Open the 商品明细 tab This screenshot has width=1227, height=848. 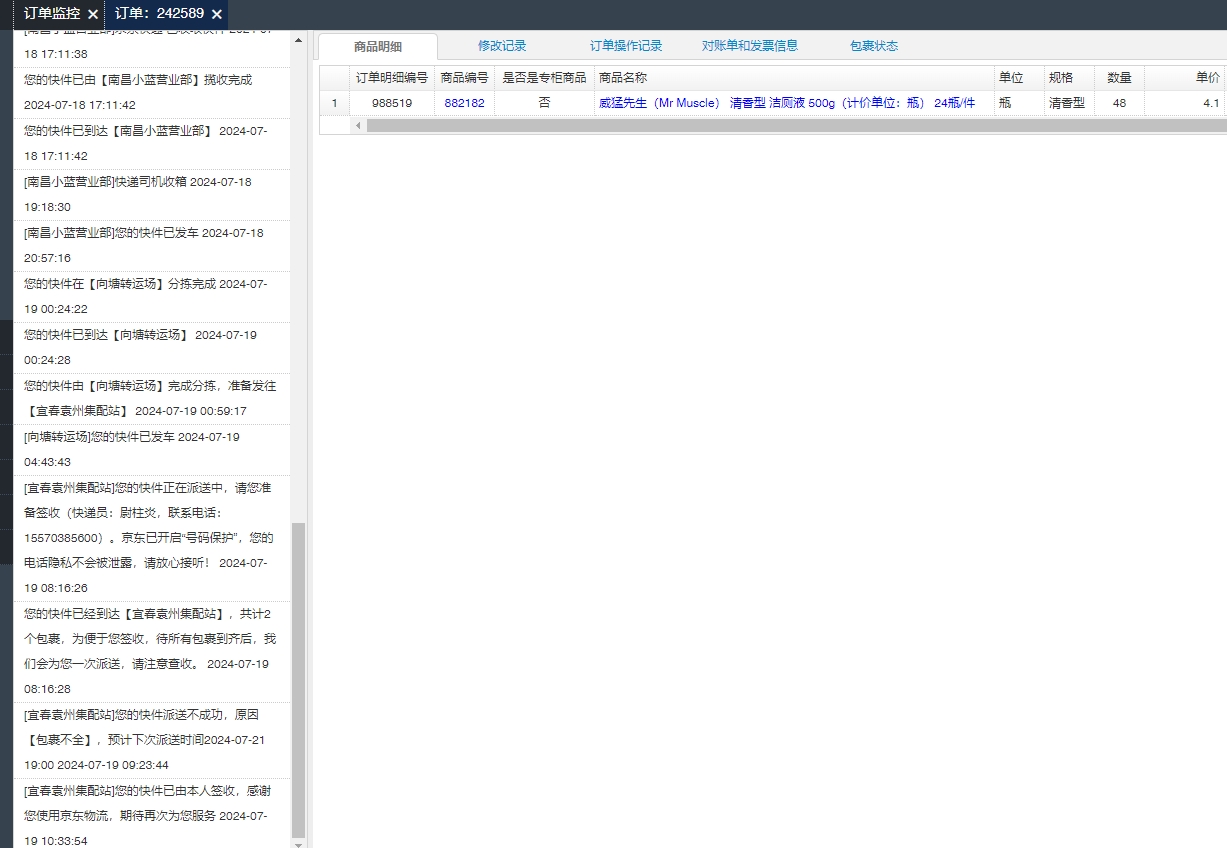pyautogui.click(x=378, y=46)
